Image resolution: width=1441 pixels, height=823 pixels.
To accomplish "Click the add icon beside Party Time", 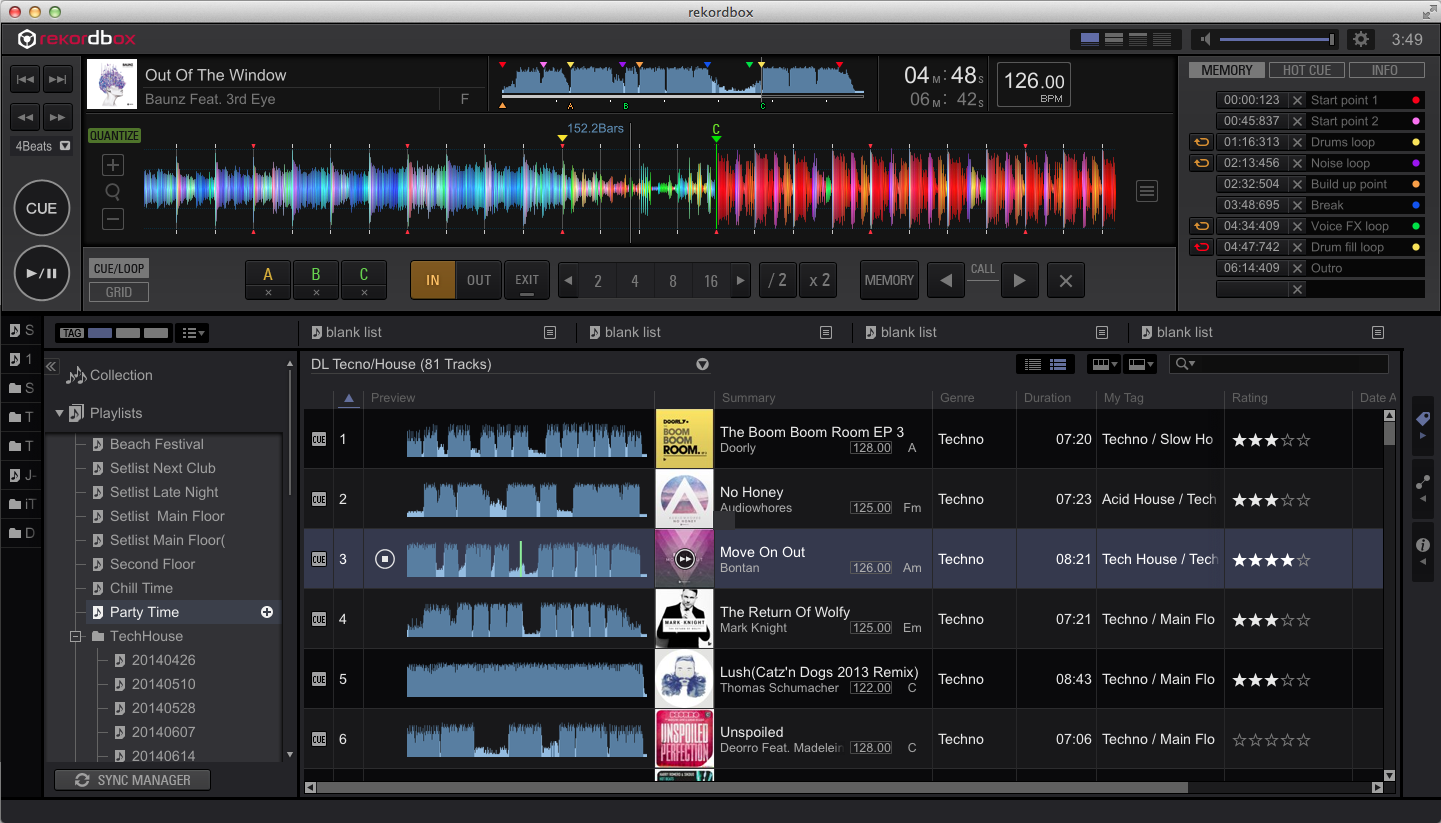I will pyautogui.click(x=267, y=612).
